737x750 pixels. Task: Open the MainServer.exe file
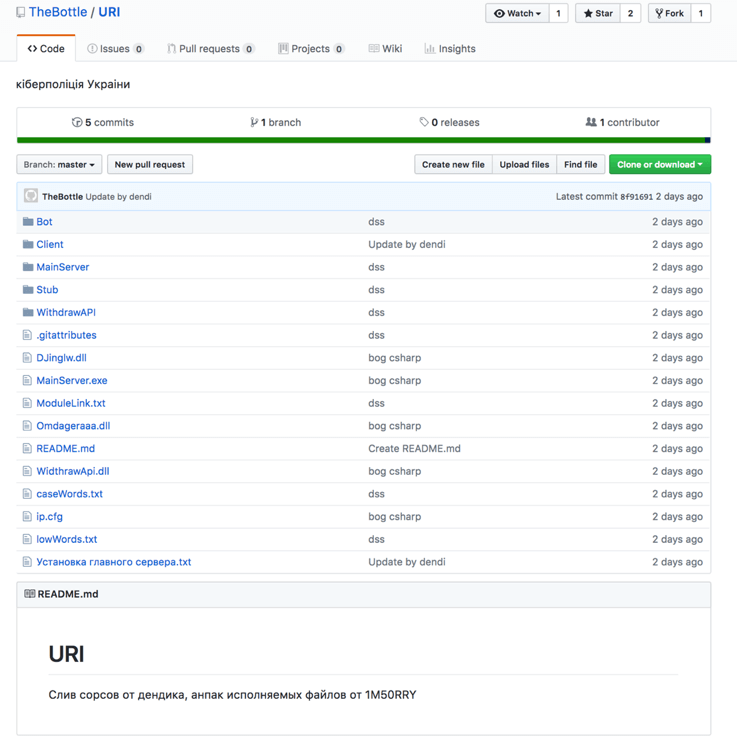[72, 381]
